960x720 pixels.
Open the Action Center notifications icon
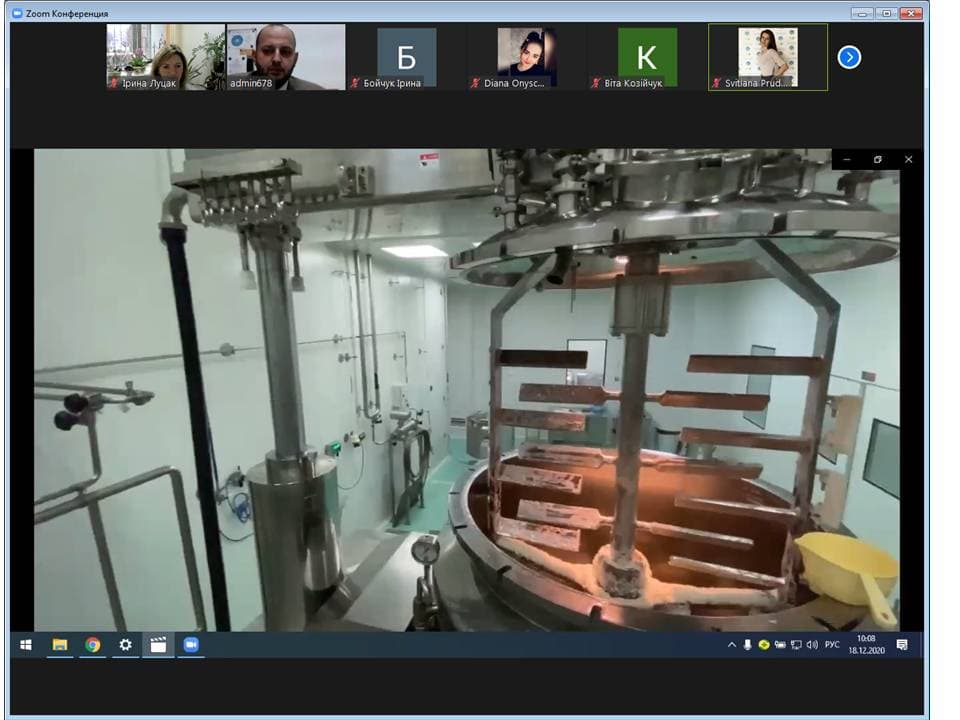coord(902,645)
